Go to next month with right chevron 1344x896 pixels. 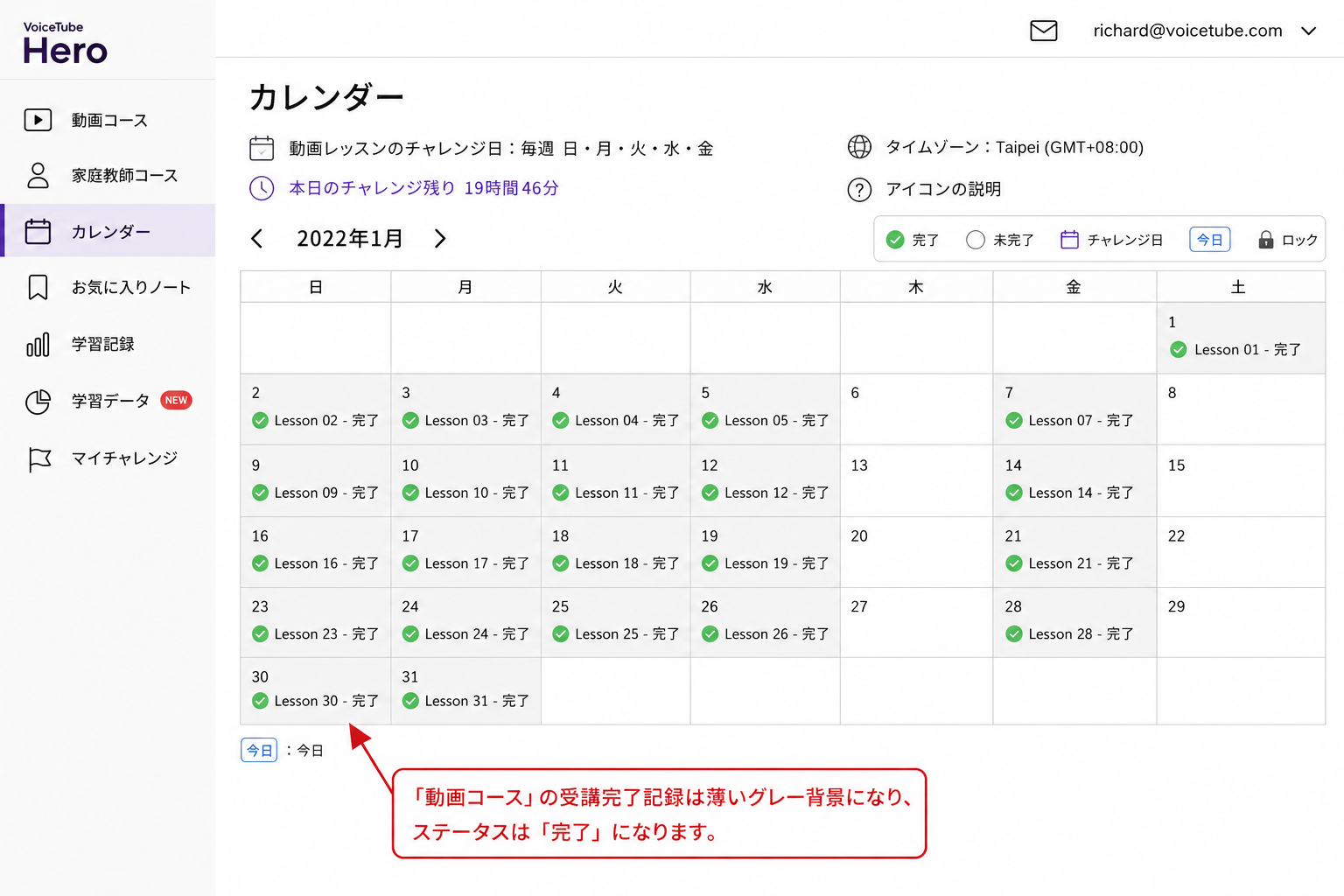click(440, 239)
